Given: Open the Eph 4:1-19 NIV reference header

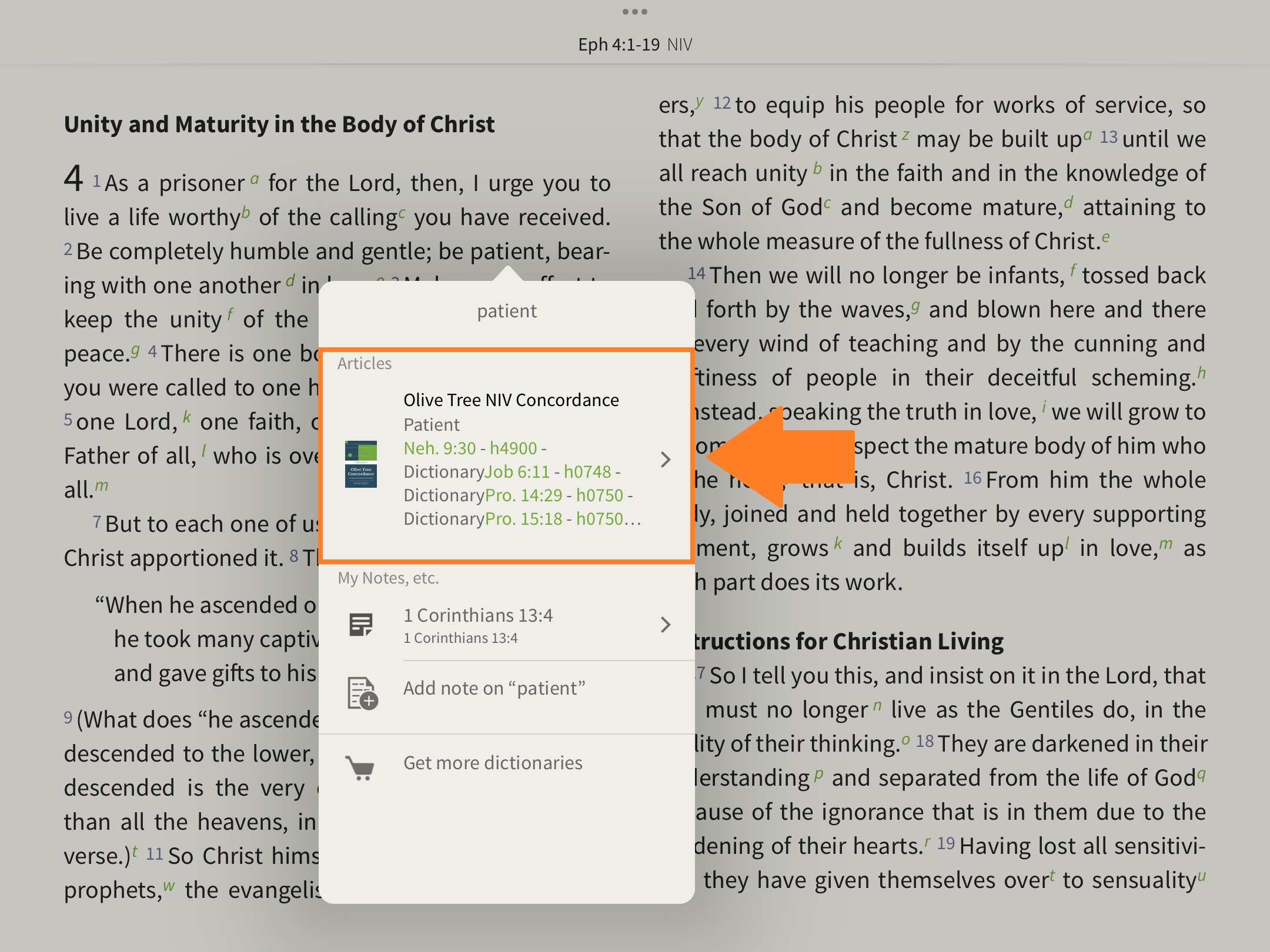Looking at the screenshot, I should tap(635, 45).
